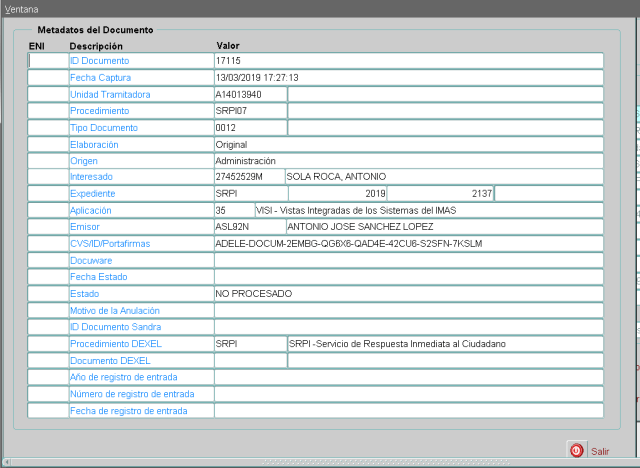Click the Interesado name SOLA ROCA, ANTONIO
The width and height of the screenshot is (640, 468).
tap(444, 177)
